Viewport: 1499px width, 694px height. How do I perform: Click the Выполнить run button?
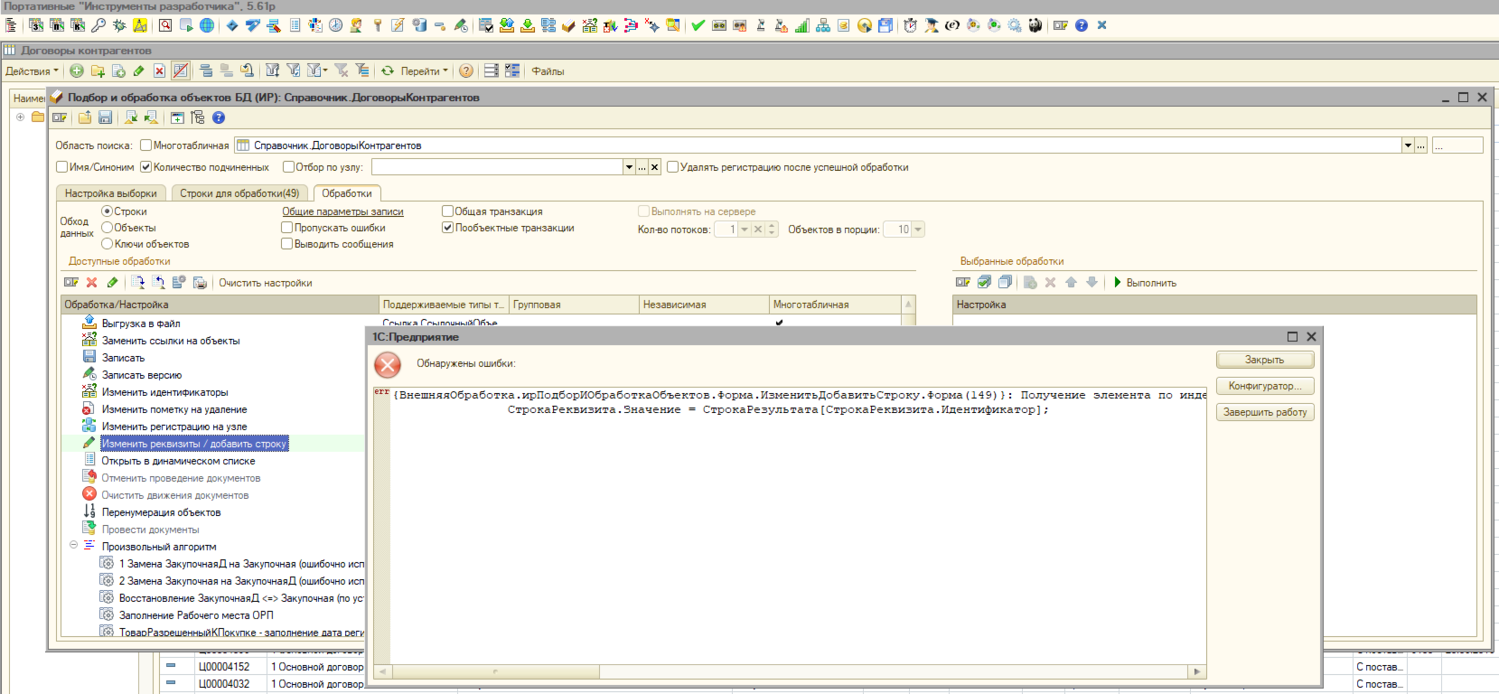click(x=1145, y=283)
